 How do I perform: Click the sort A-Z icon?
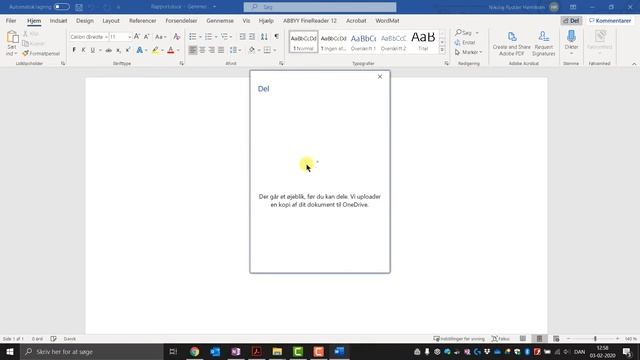point(264,37)
